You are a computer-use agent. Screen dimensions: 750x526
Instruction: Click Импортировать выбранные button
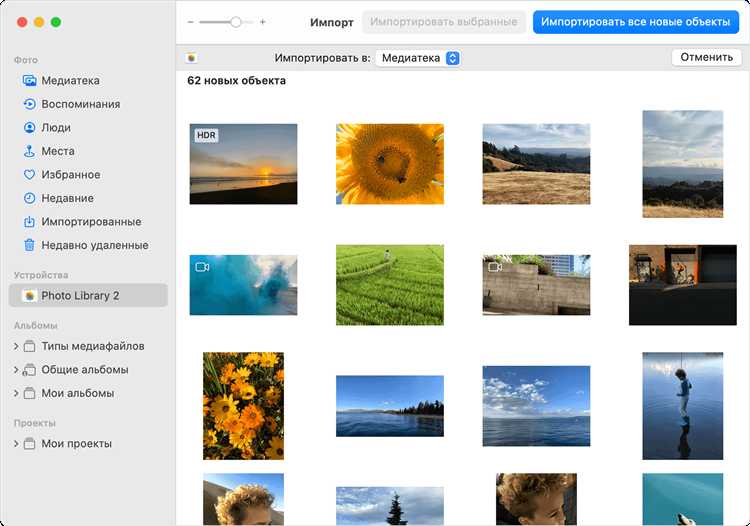[x=443, y=22]
